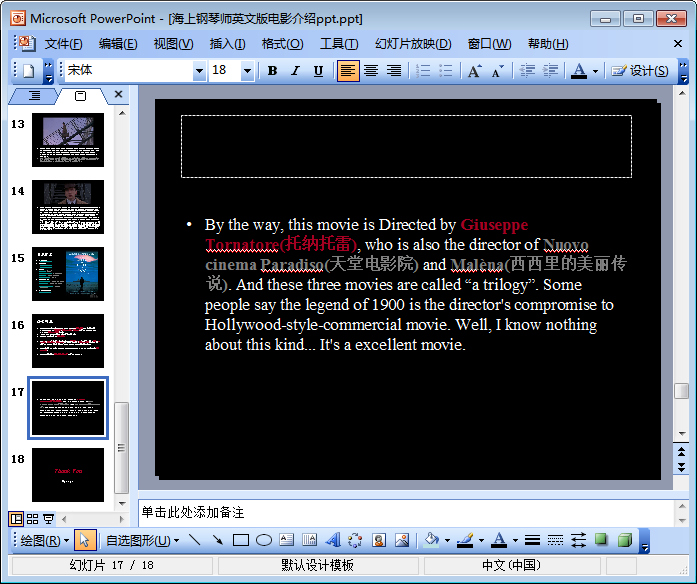This screenshot has height=584, width=697.
Task: Click the empty title placeholder
Action: 406,146
